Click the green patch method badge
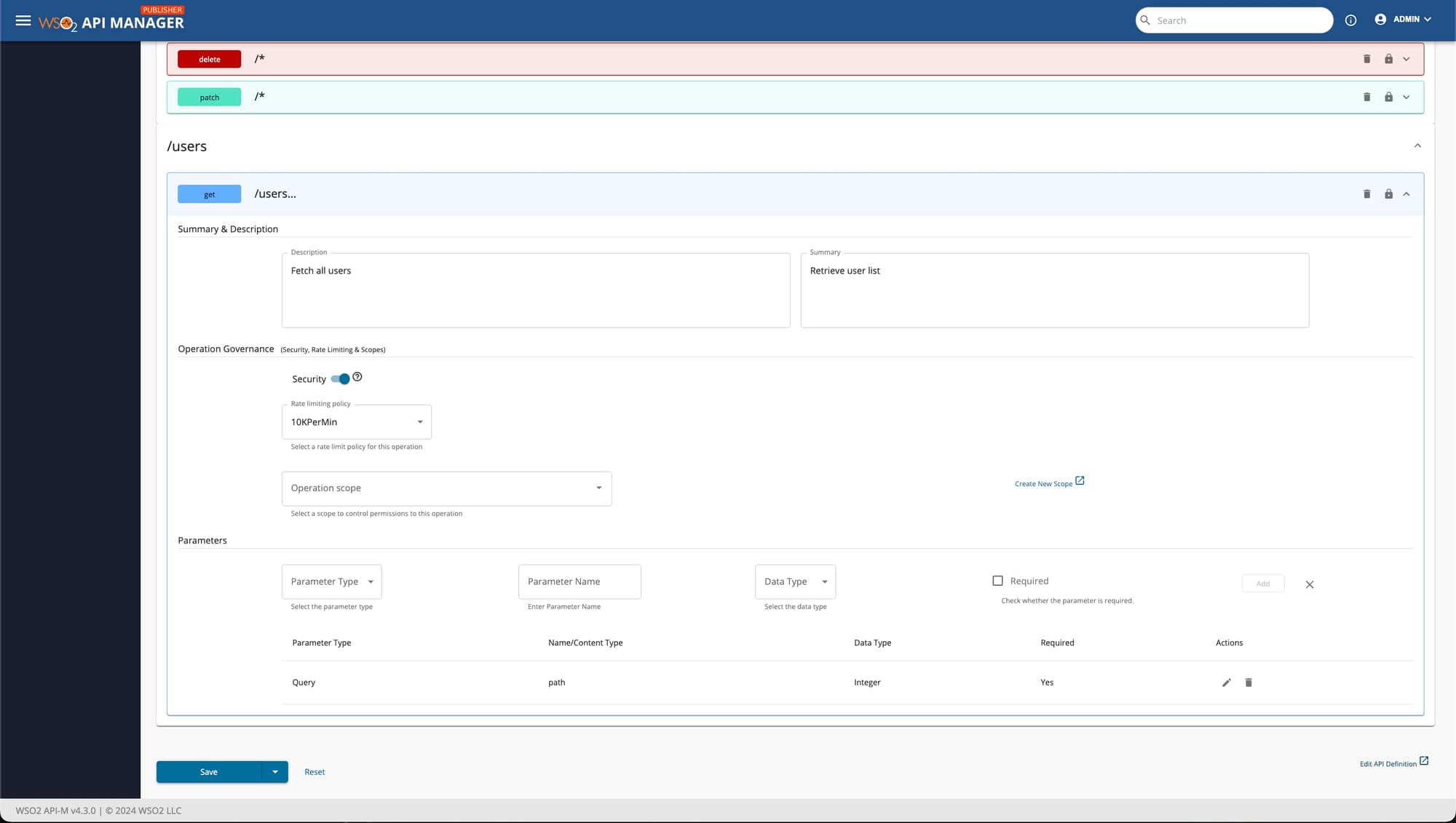The width and height of the screenshot is (1456, 823). click(209, 97)
